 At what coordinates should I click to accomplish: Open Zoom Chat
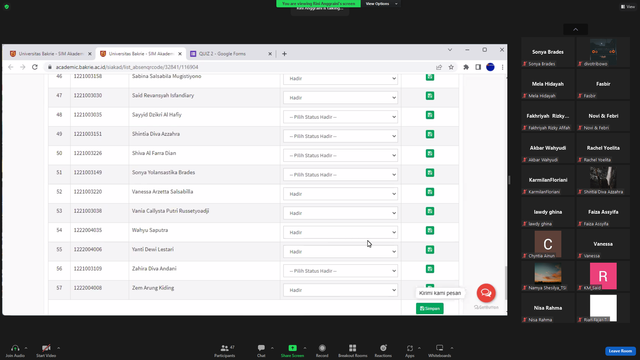[x=261, y=350]
